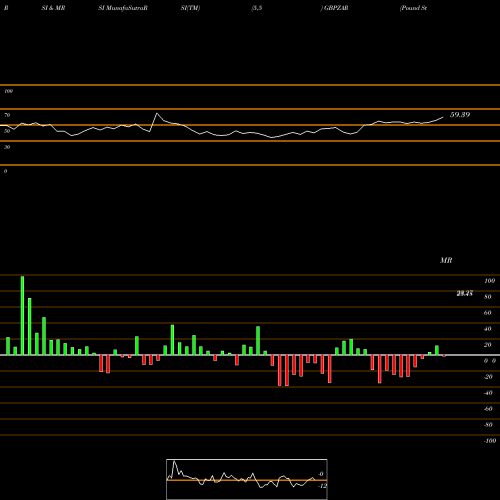500x500 pixels.
Task: Click the -100 axis label on MR panel
Action: [x=490, y=441]
